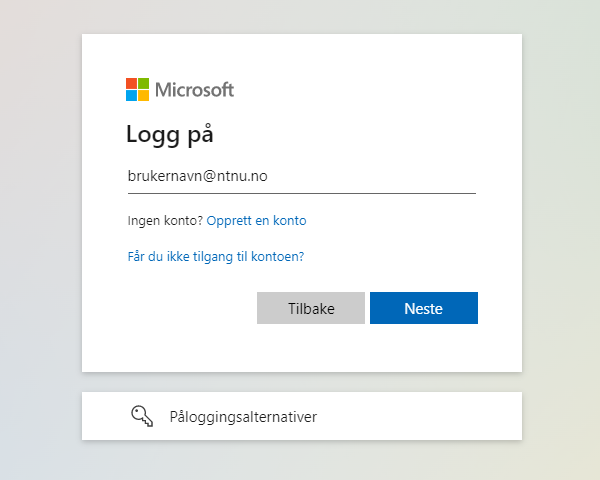Click the key icon for sign-in options
Viewport: 600px width, 480px height.
pos(142,416)
